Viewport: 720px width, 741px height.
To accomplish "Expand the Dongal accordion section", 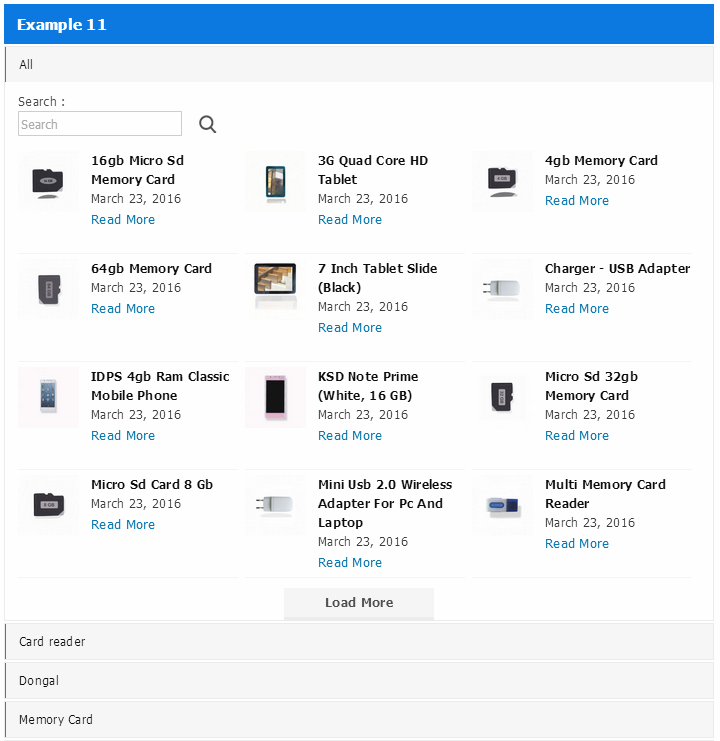I will pos(359,681).
